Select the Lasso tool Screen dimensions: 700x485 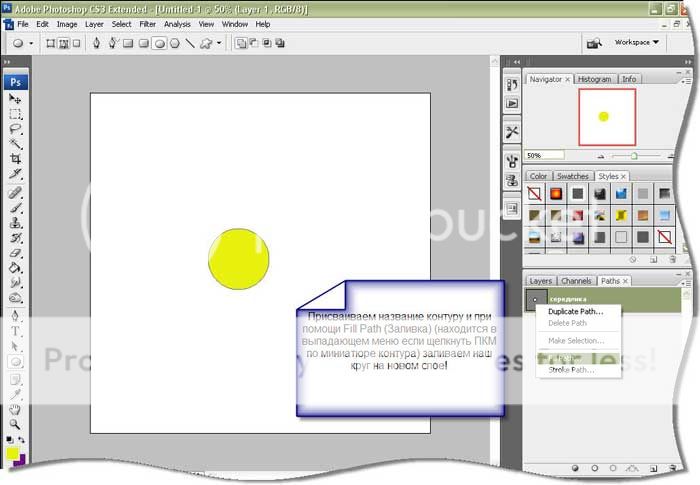point(16,129)
